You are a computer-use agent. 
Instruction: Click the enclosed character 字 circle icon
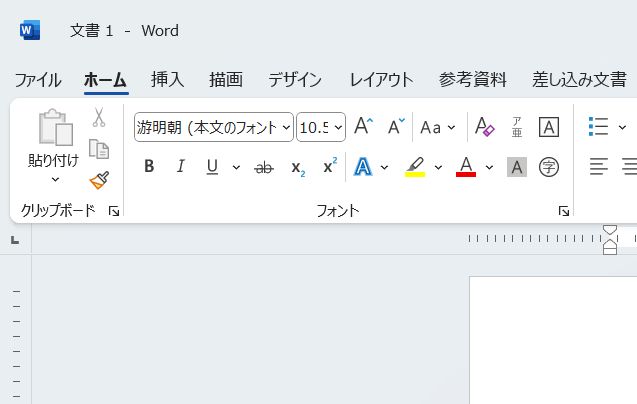coord(548,167)
